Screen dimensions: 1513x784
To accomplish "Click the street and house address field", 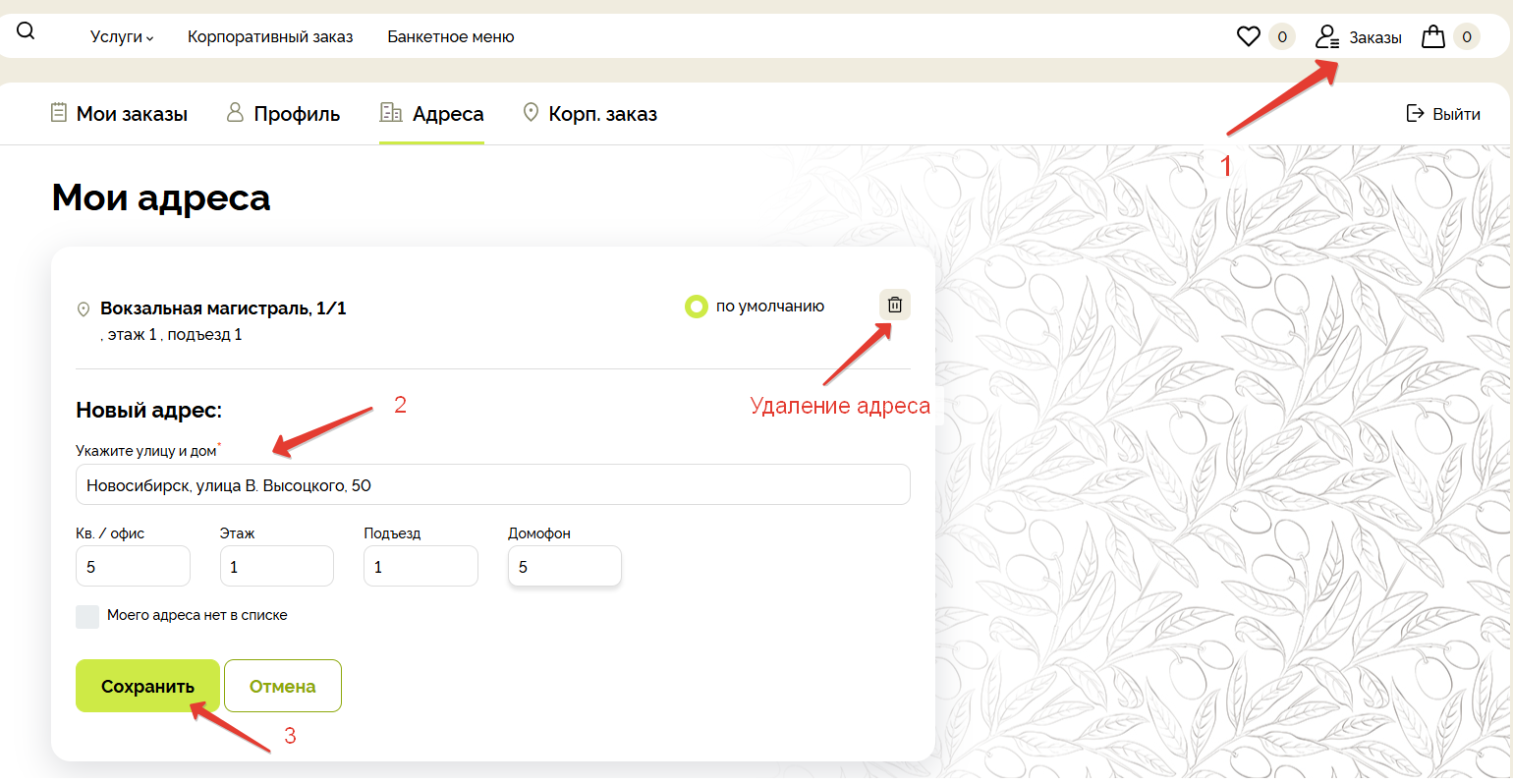I will (492, 485).
